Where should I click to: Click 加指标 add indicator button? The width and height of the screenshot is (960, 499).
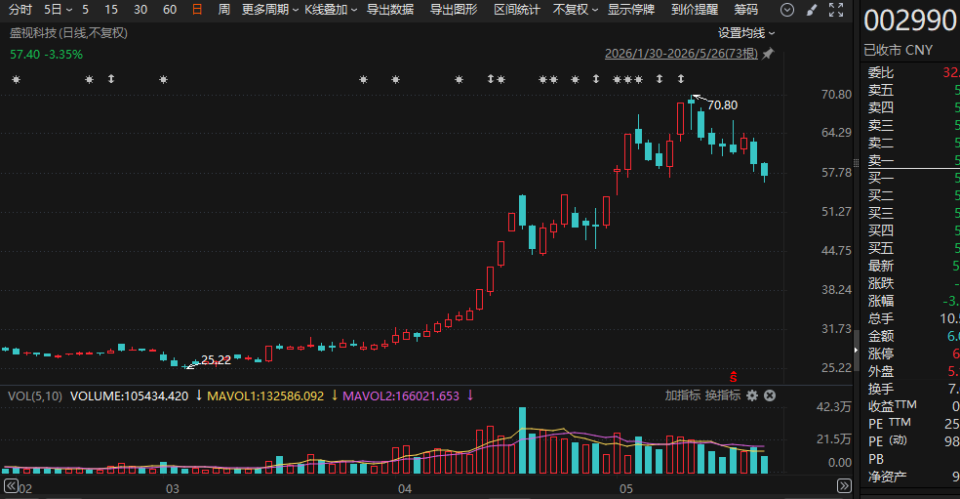[682, 396]
